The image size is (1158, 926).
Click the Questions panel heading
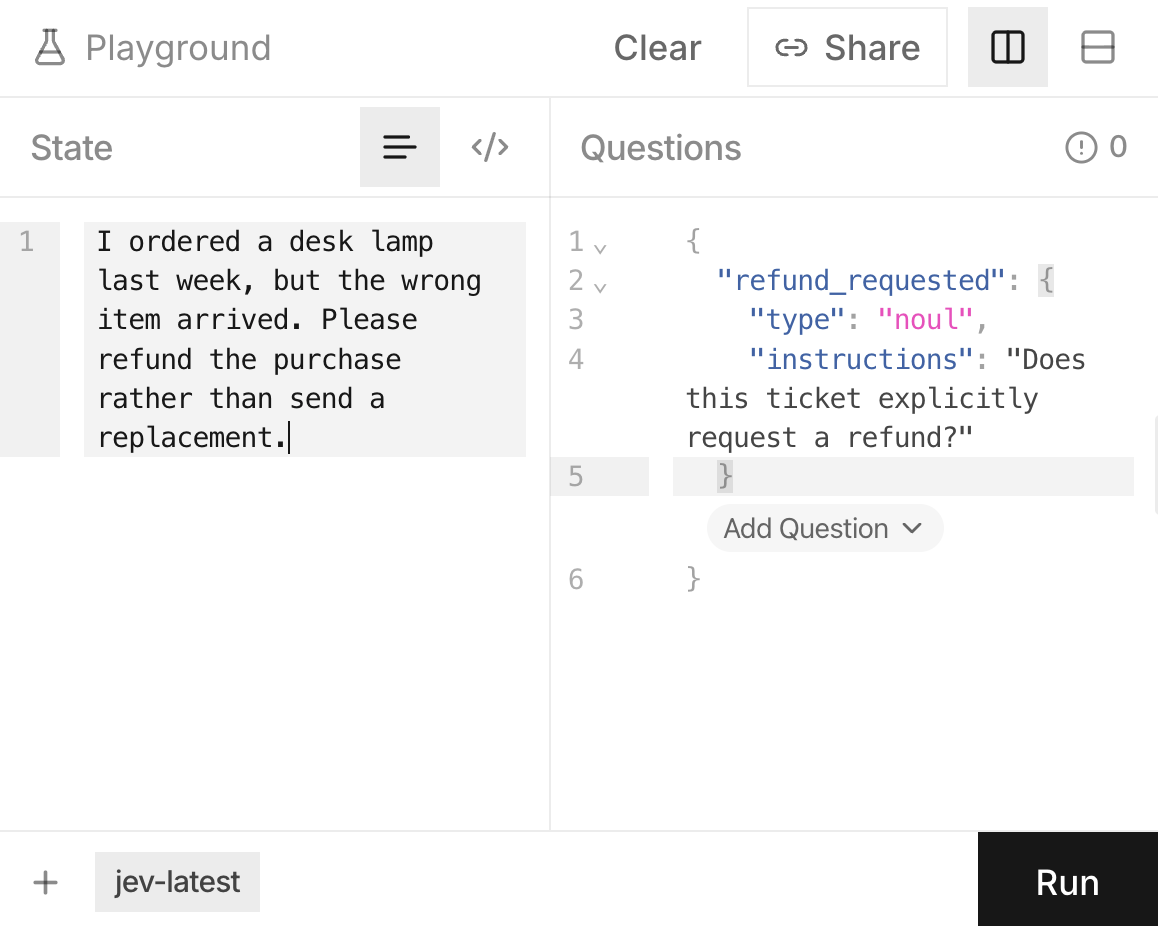coord(660,148)
